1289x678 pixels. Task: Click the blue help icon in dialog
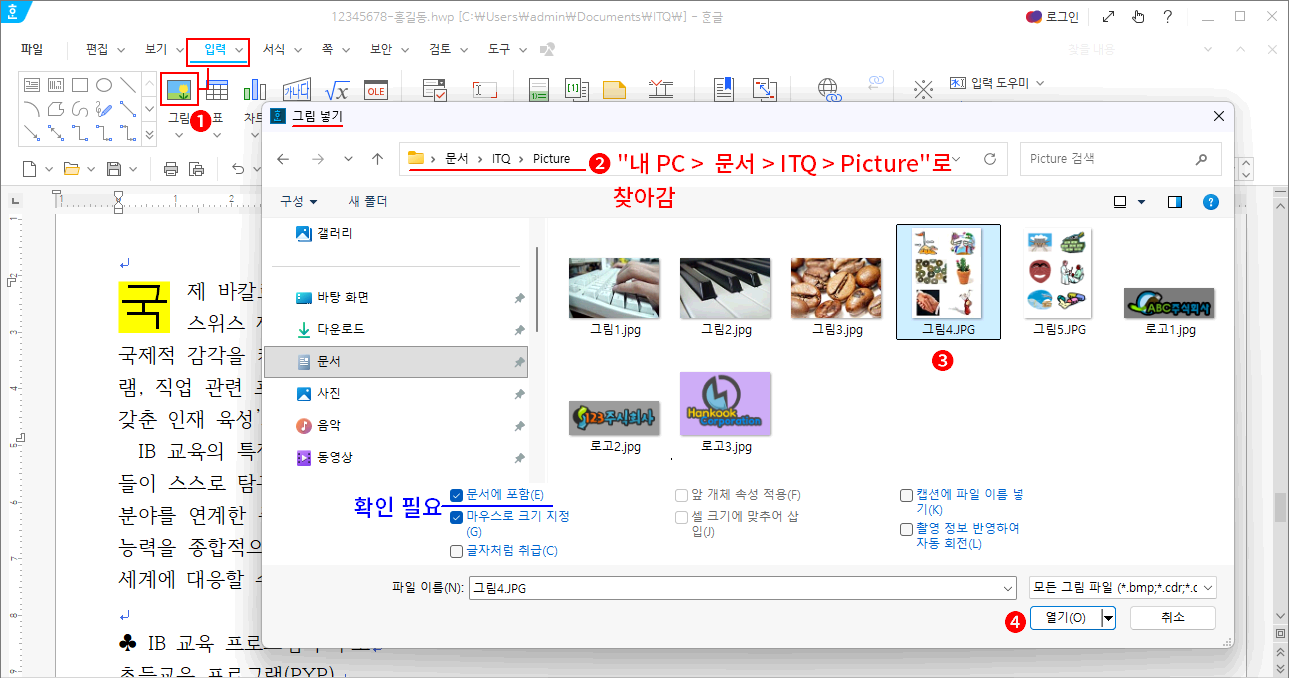point(1210,202)
